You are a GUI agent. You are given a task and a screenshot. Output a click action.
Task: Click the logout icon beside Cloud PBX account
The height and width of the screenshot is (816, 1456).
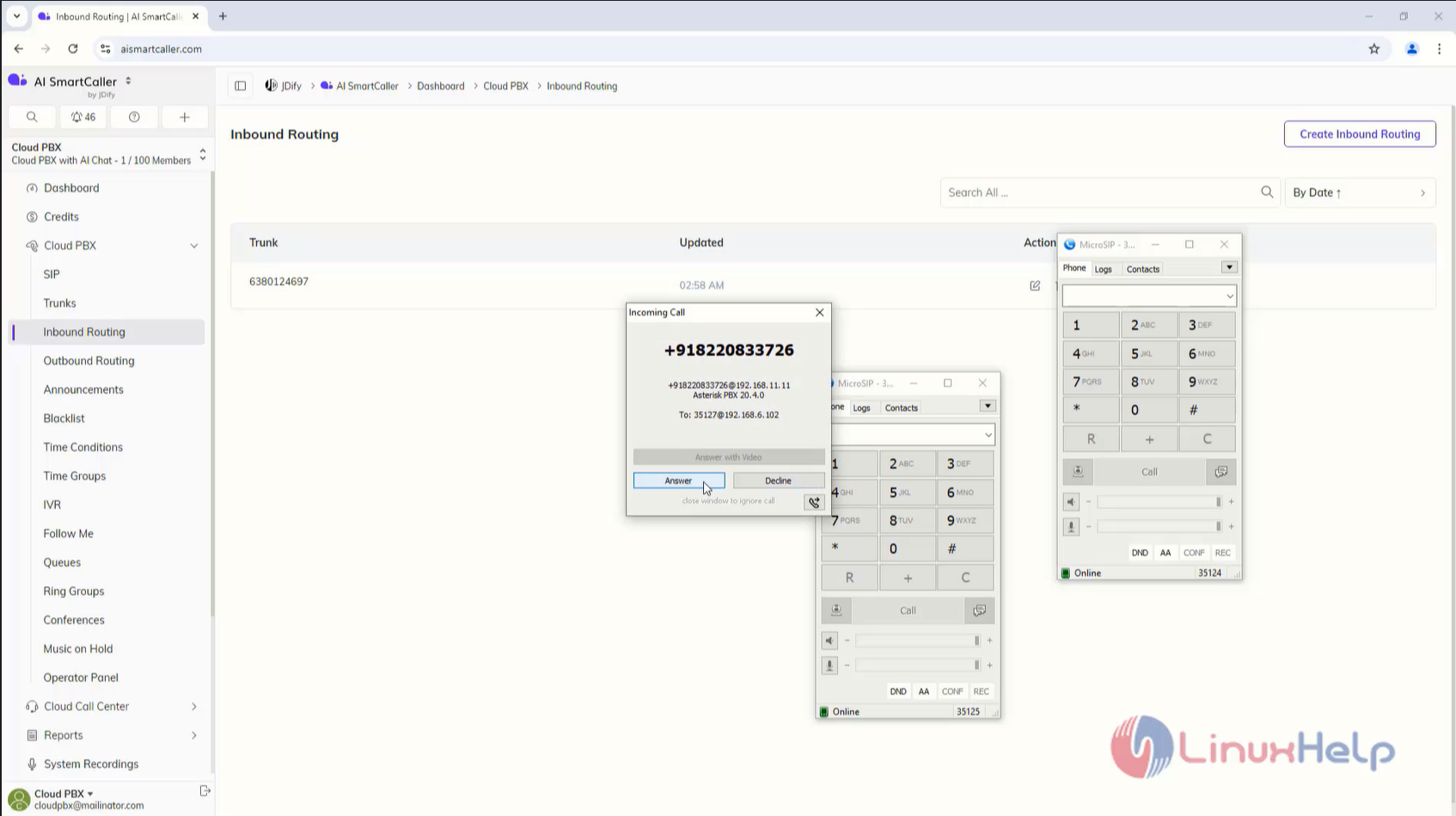tap(205, 791)
